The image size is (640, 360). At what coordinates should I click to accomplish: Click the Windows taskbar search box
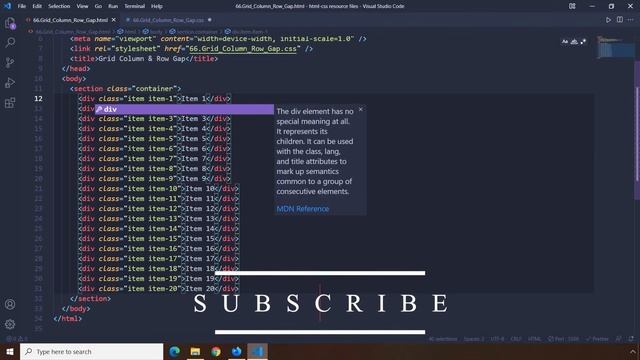click(91, 351)
